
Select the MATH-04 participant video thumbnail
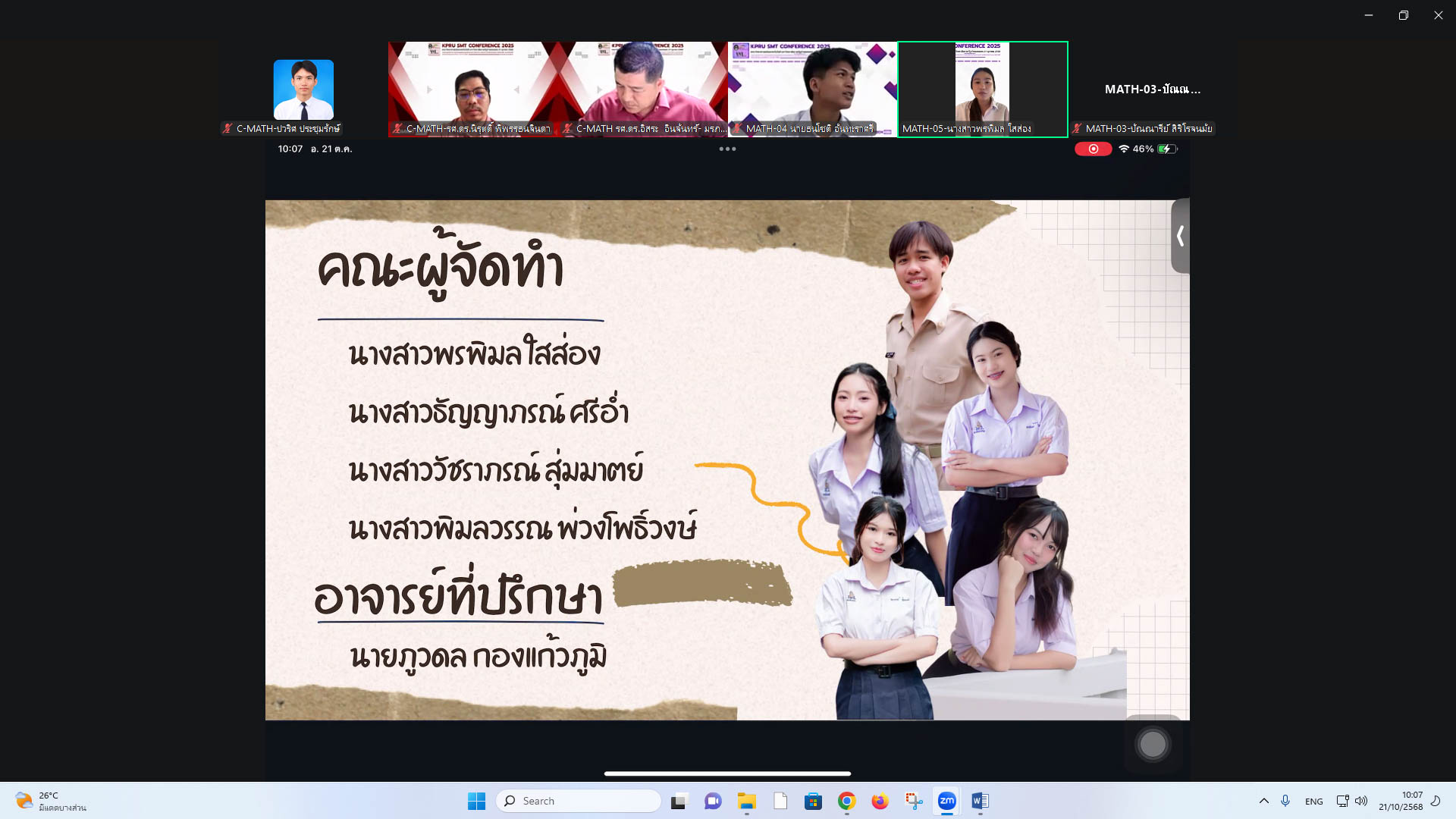click(812, 89)
